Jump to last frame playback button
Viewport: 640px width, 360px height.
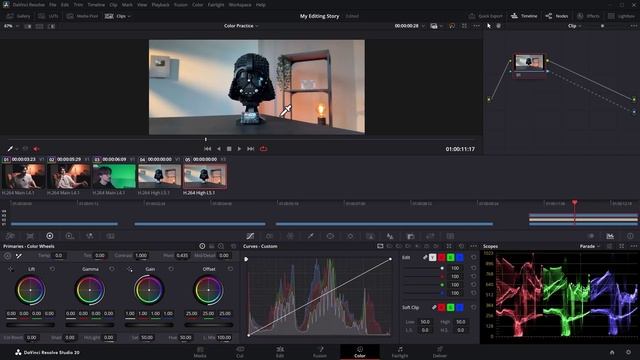pyautogui.click(x=251, y=149)
